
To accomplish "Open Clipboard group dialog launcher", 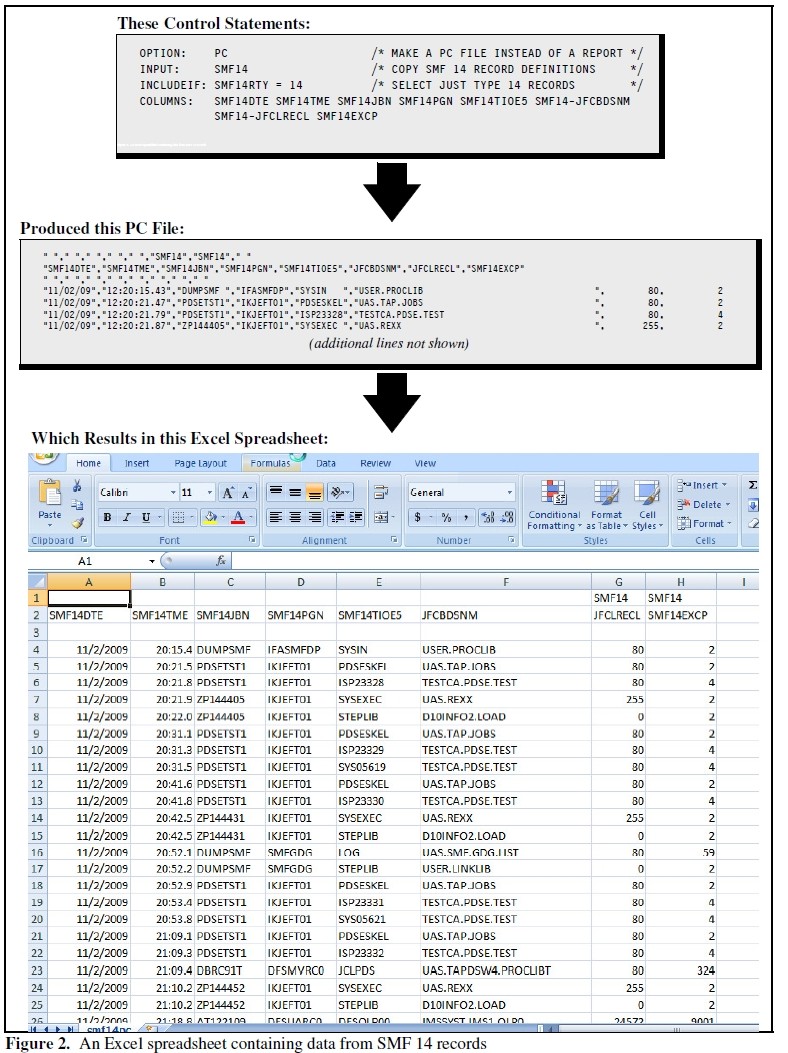I will [85, 539].
